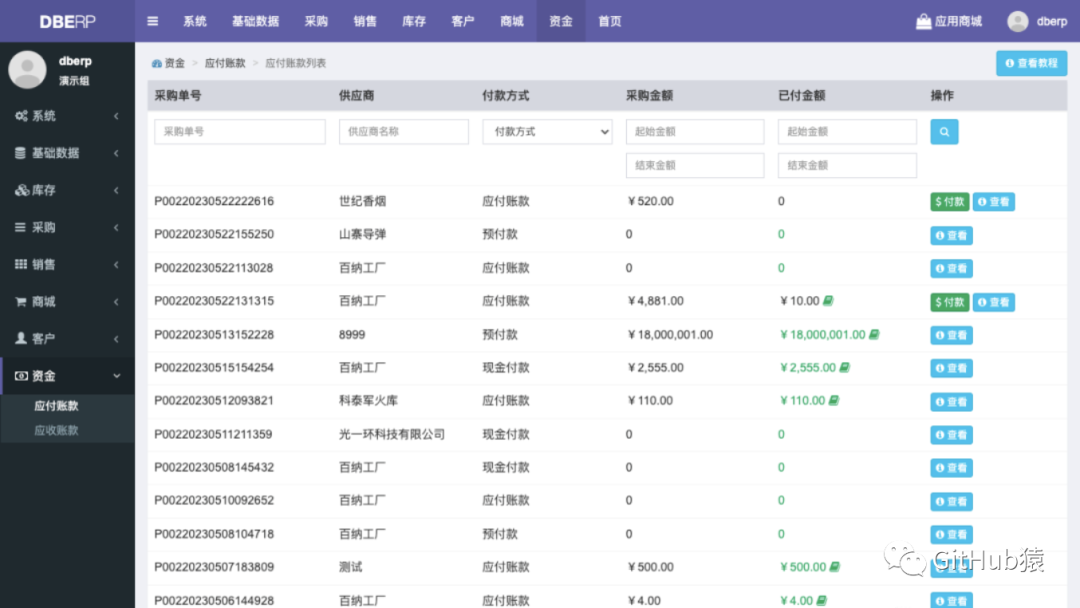Select 应付账款 in sidebar submenu
1080x608 pixels.
56,406
